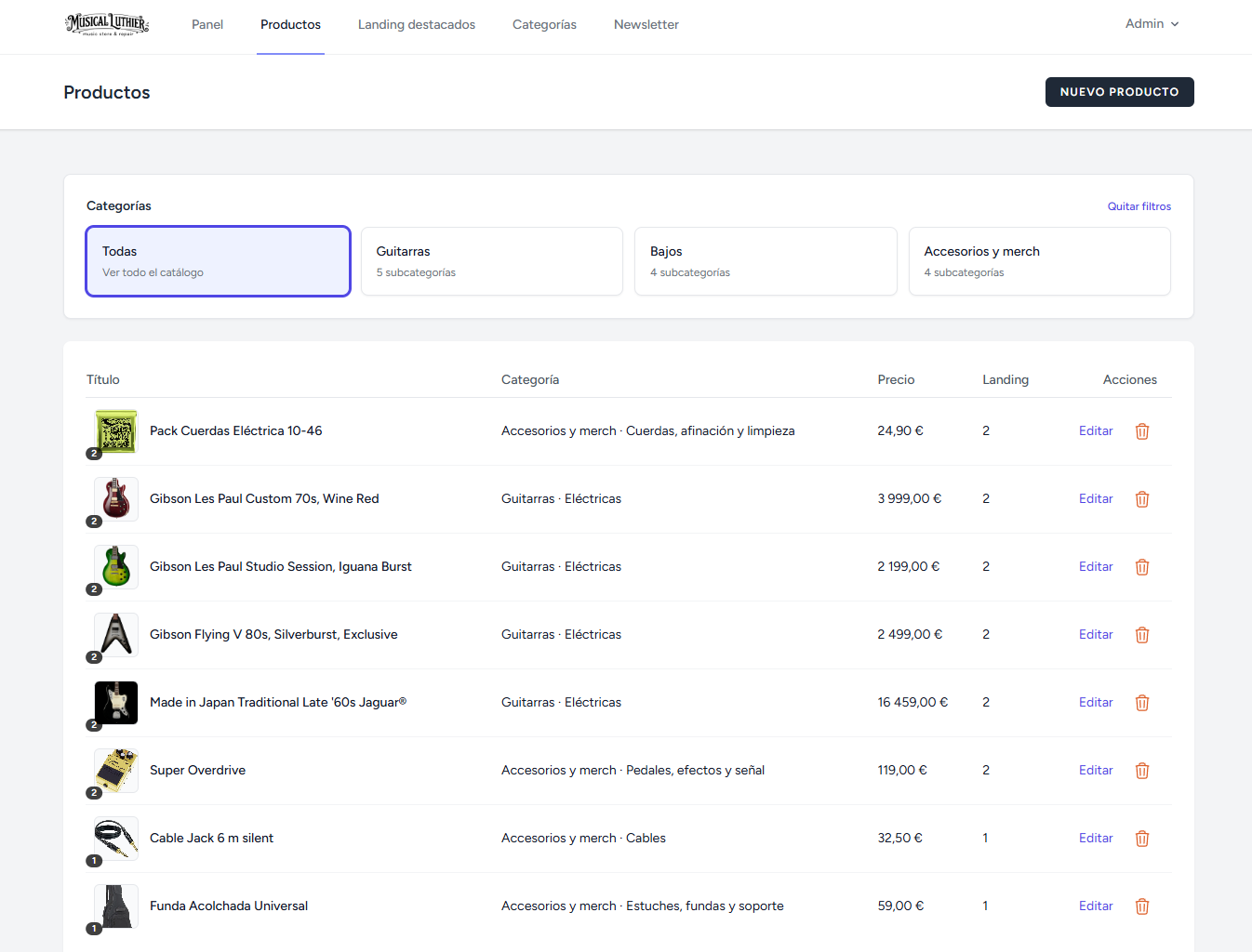This screenshot has height=952, width=1252.
Task: Edit the Made in Japan Jaguar product
Action: [1096, 703]
